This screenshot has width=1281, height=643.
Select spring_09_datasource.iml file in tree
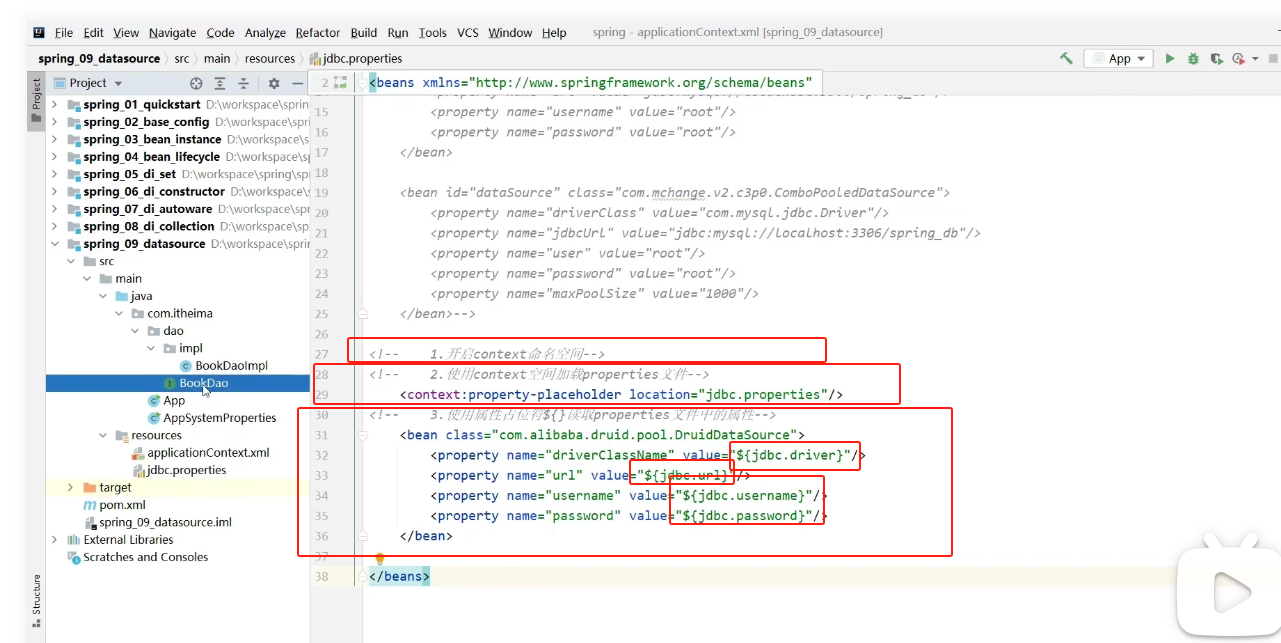point(165,522)
